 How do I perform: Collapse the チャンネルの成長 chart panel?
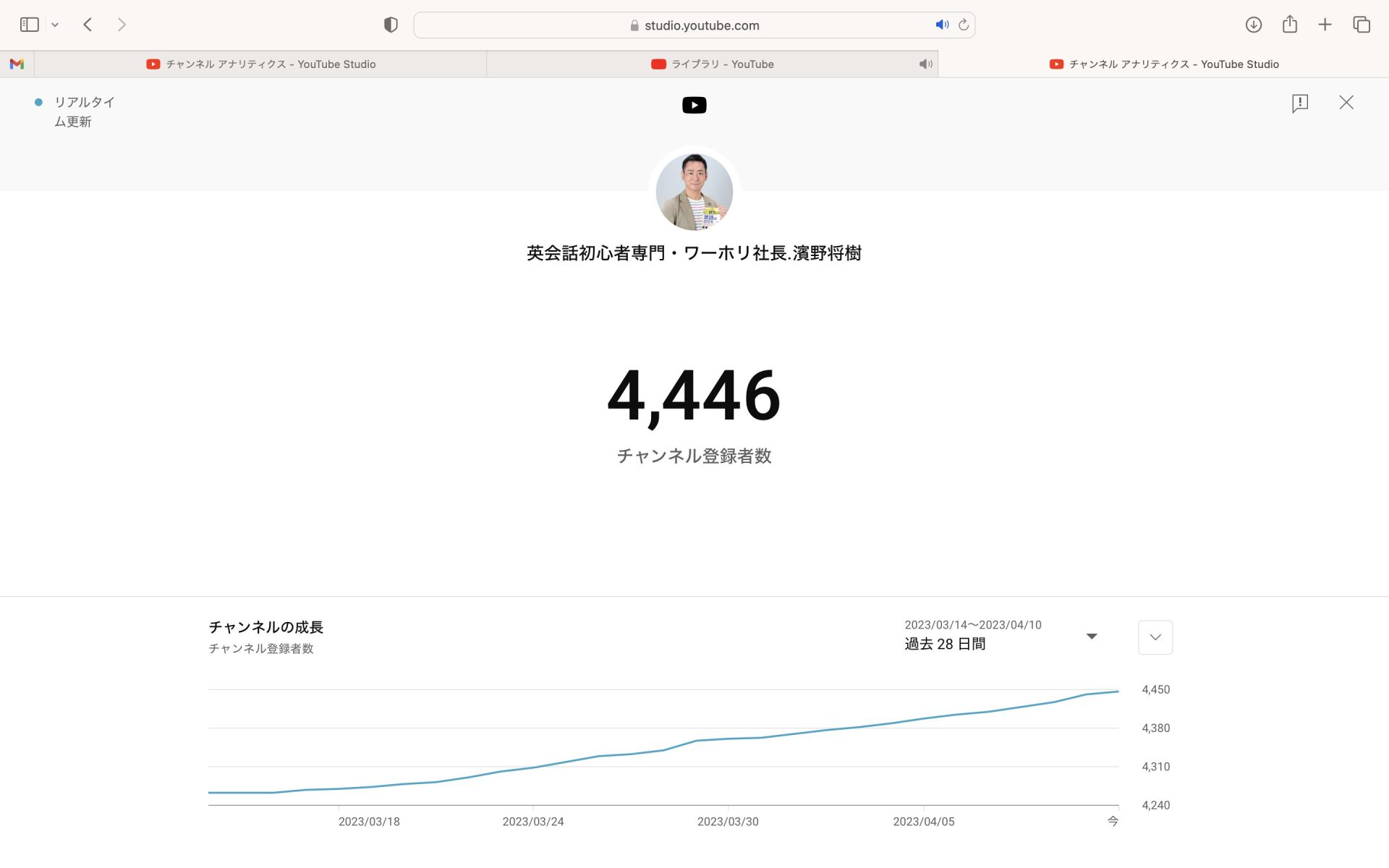1155,637
